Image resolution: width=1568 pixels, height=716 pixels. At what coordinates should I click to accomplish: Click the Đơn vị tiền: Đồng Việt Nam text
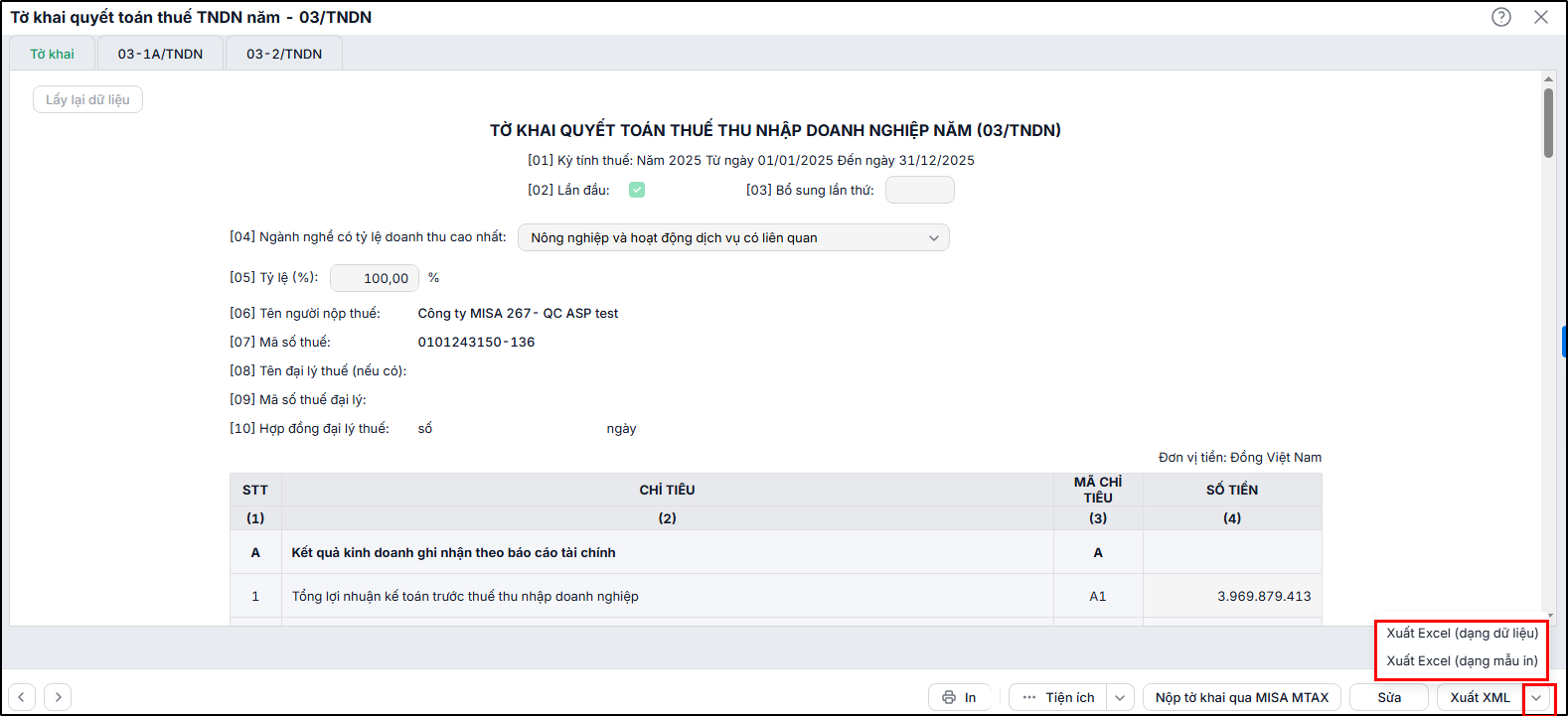click(x=1240, y=457)
